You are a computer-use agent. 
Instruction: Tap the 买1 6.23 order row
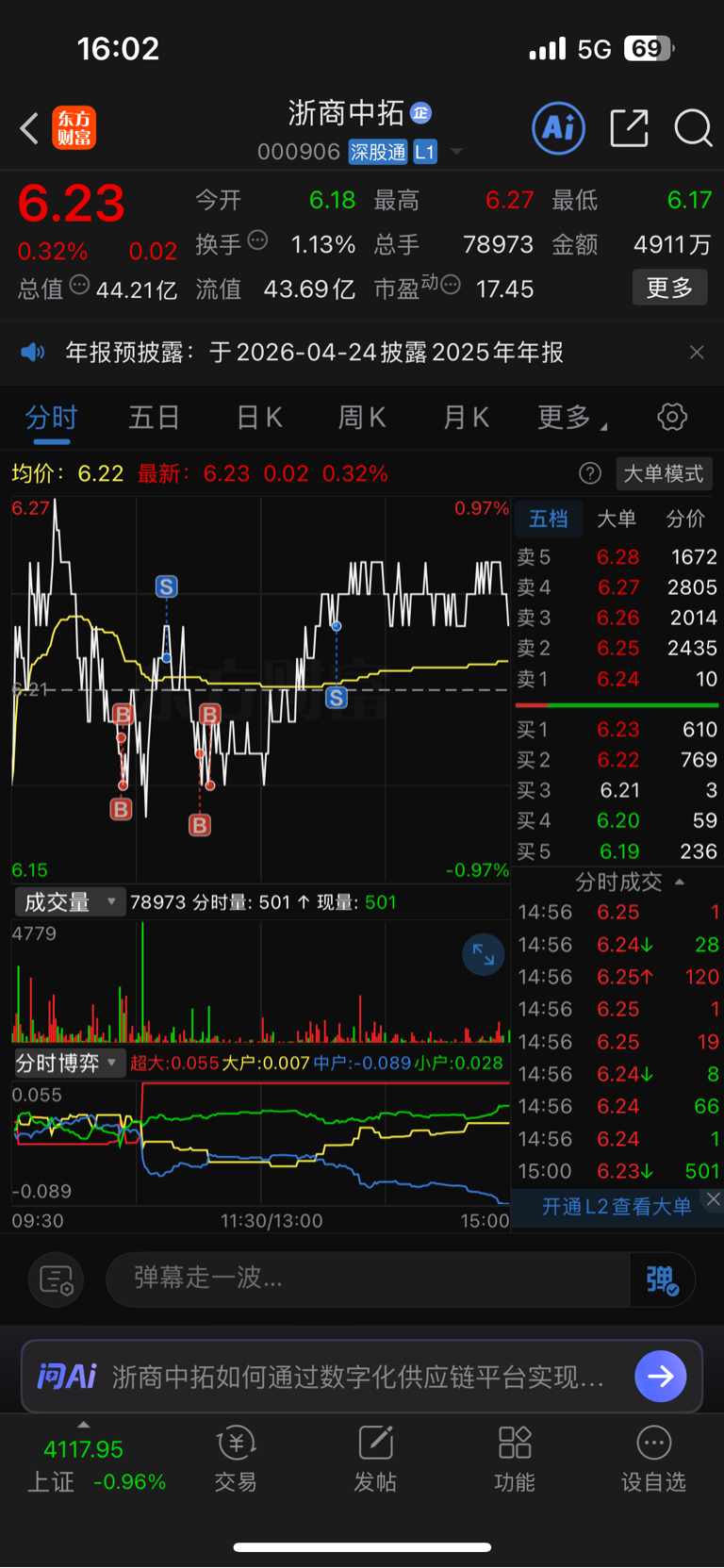[617, 730]
